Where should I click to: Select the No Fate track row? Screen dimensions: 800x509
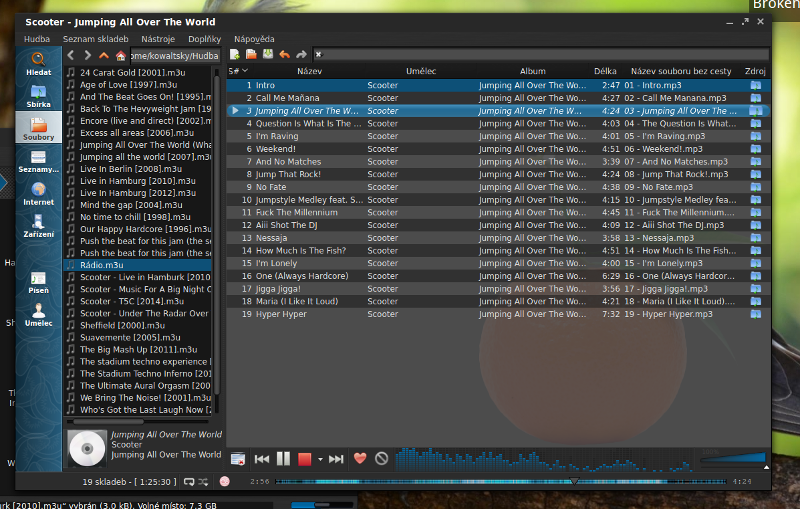(x=497, y=187)
